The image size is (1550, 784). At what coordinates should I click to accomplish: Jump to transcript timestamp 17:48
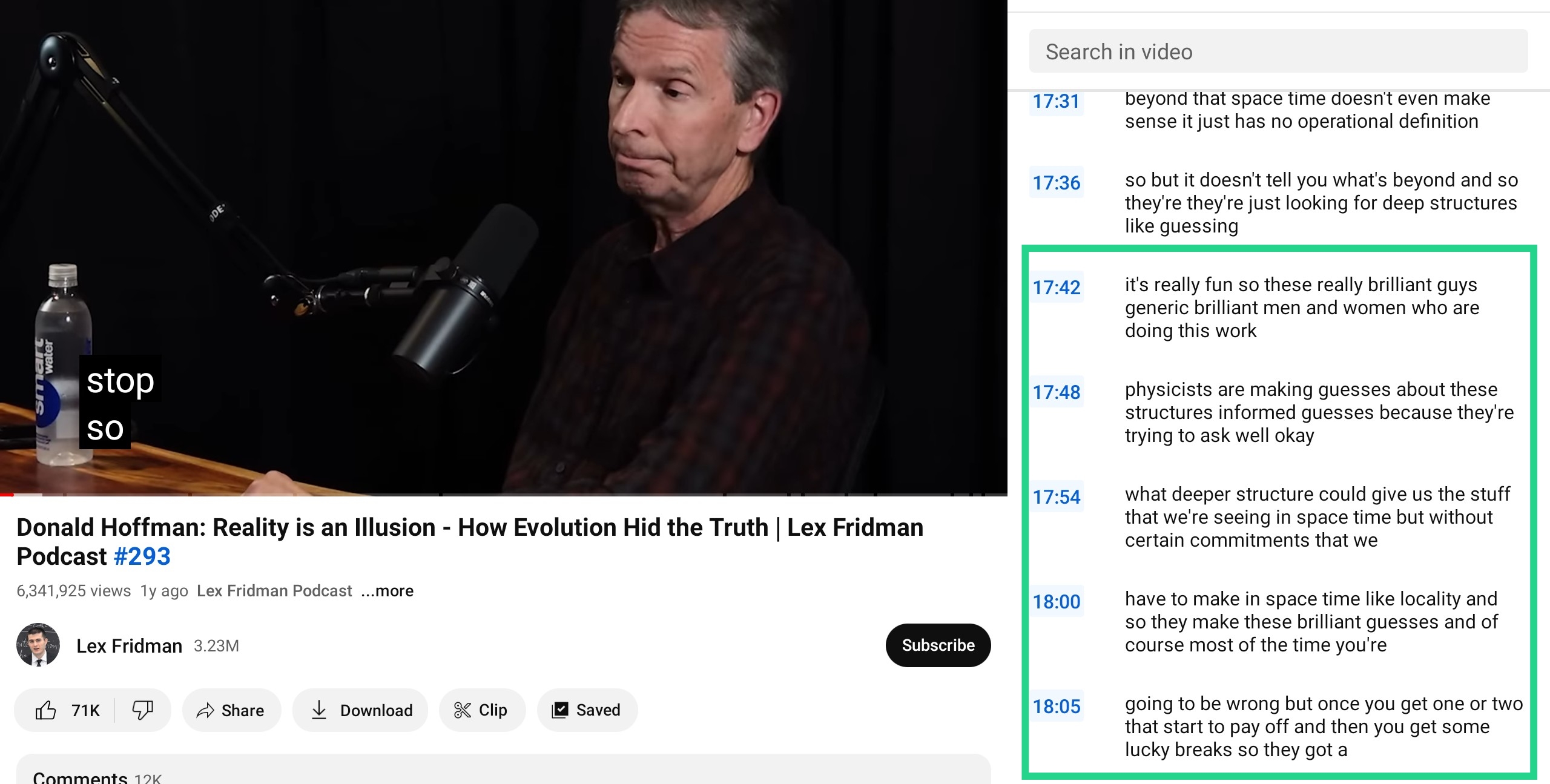(1056, 392)
